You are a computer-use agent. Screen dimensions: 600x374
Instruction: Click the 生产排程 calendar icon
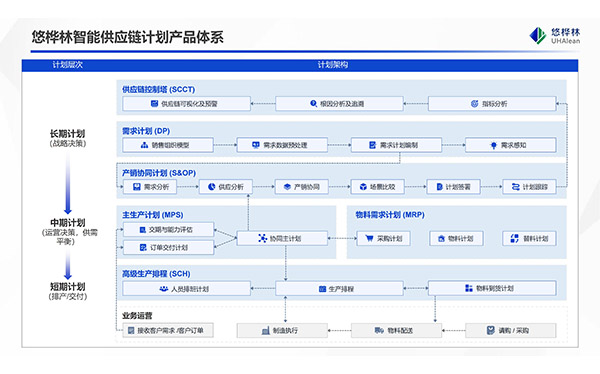[322, 289]
